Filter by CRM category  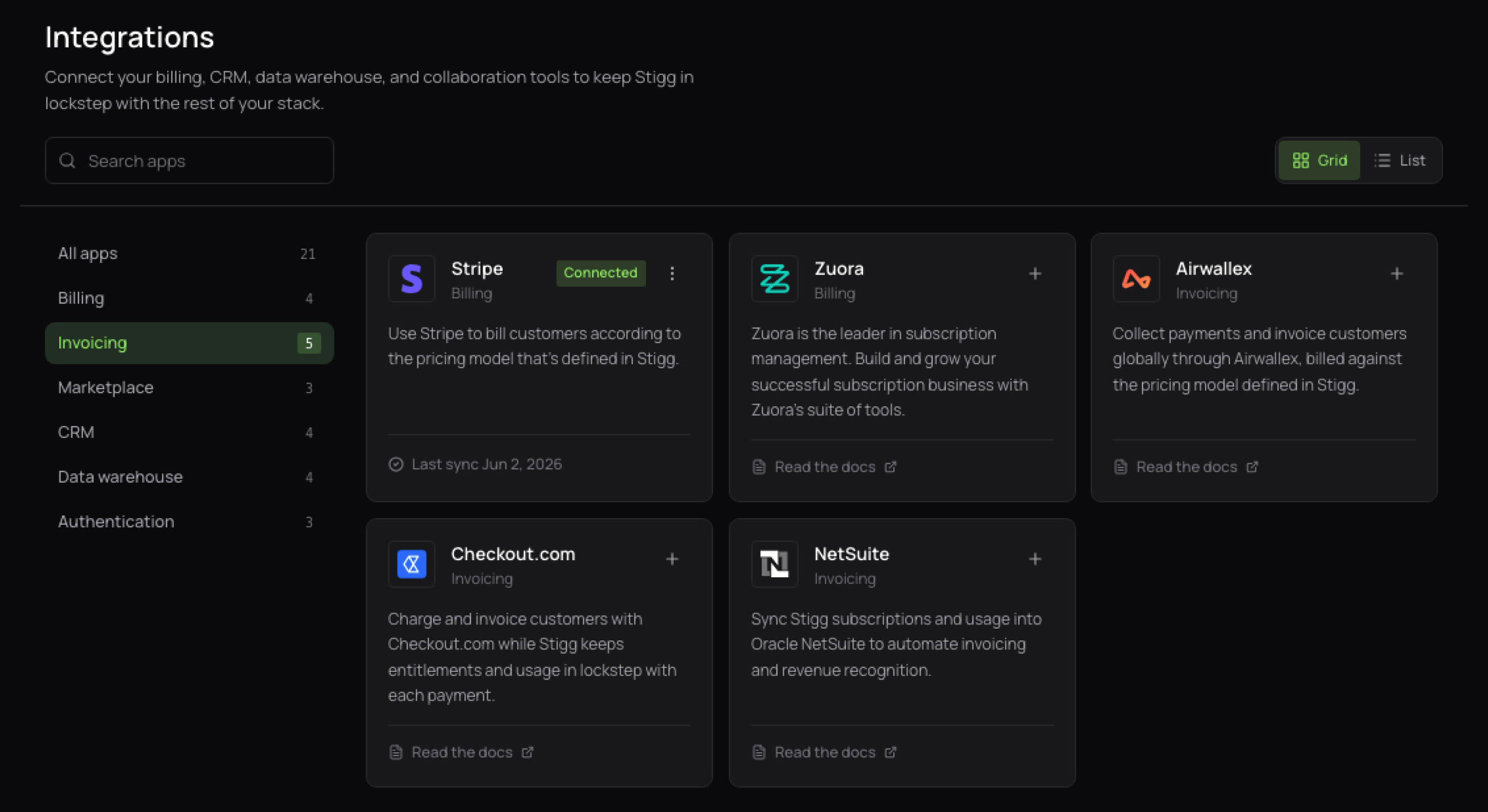189,432
